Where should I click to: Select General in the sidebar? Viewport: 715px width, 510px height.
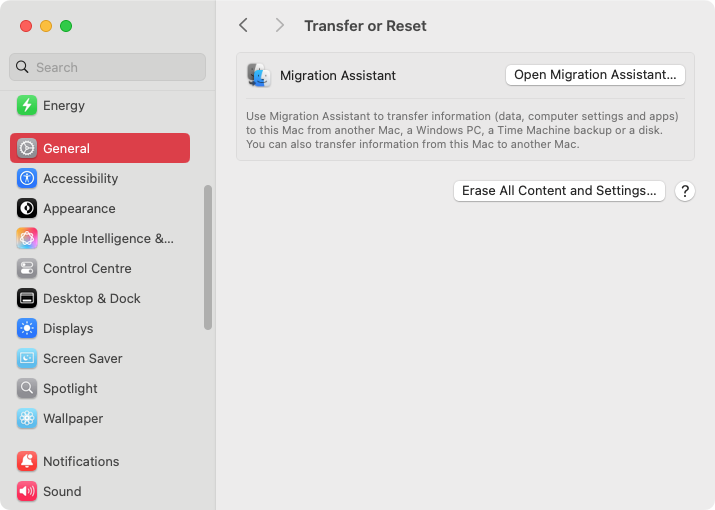[x=100, y=148]
